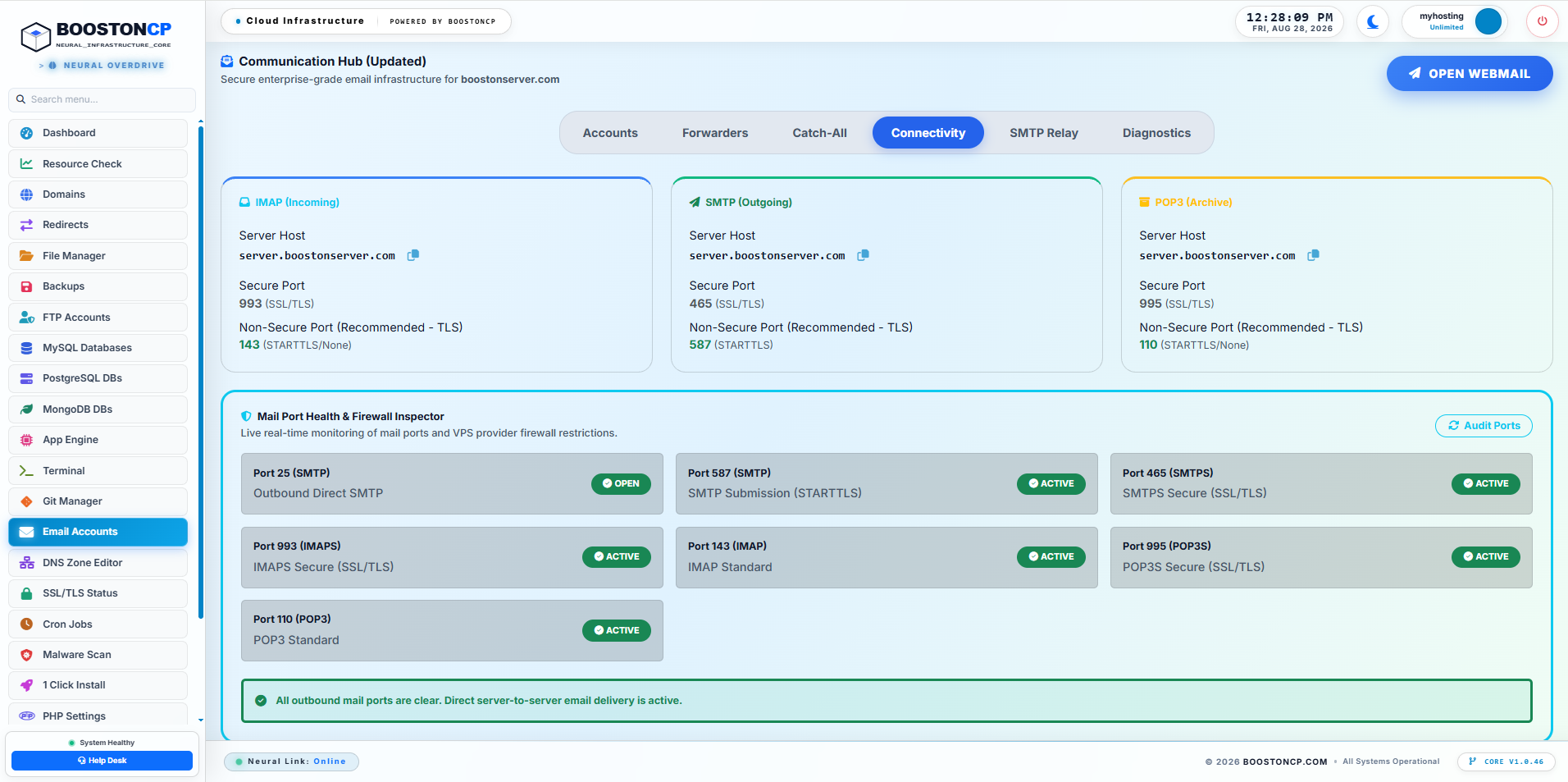Screen dimensions: 1568x782
Task: Click POP3 non-secure port 110 value
Action: pyautogui.click(x=1148, y=345)
